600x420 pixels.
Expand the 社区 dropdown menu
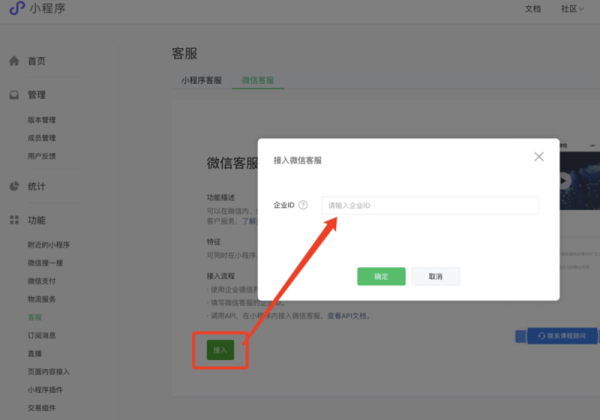(572, 9)
